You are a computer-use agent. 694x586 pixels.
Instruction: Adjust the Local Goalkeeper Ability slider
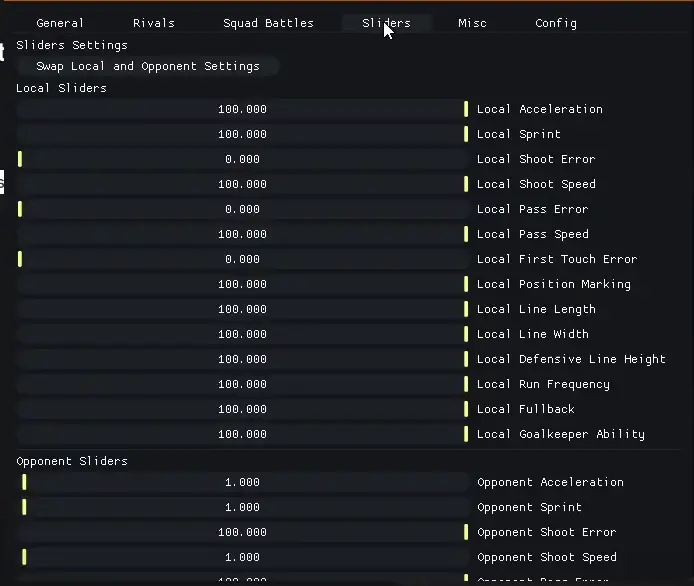point(243,434)
